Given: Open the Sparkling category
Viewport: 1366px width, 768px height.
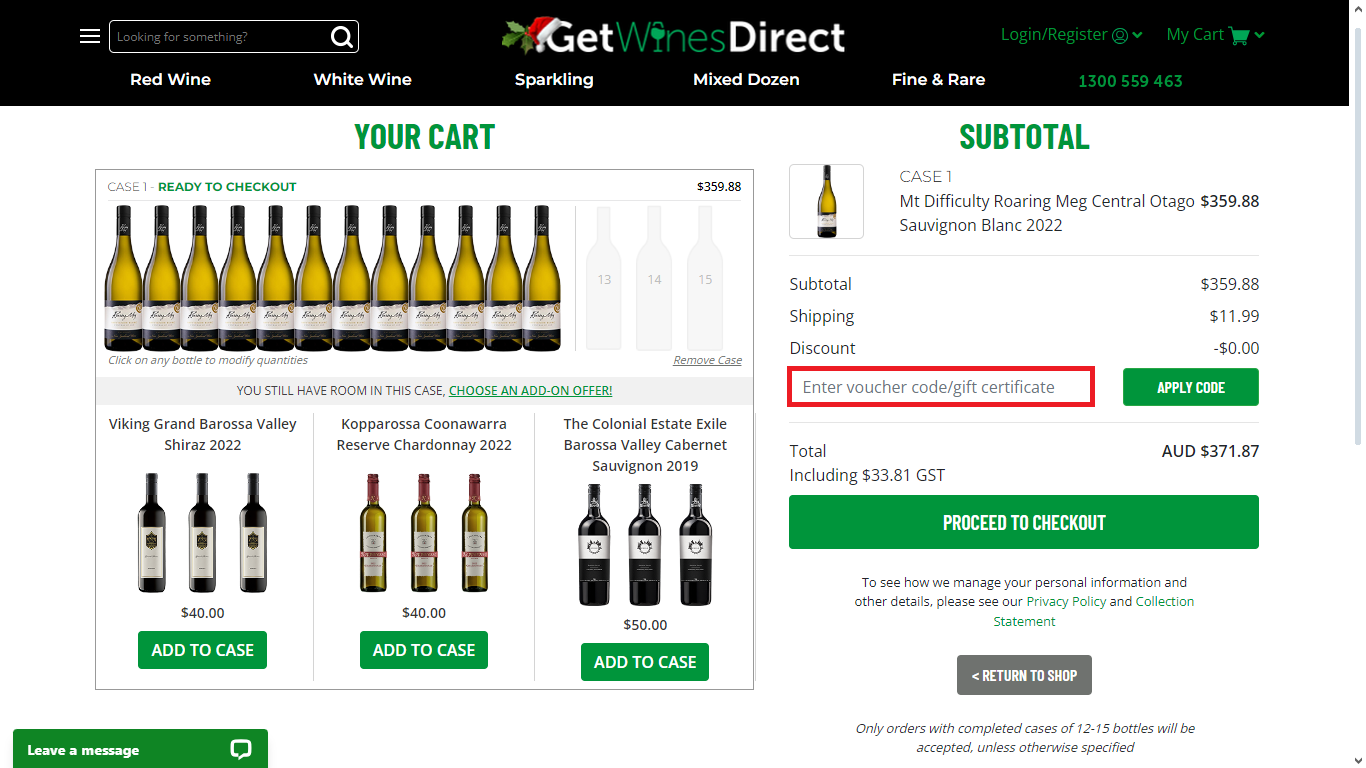Looking at the screenshot, I should click(554, 79).
